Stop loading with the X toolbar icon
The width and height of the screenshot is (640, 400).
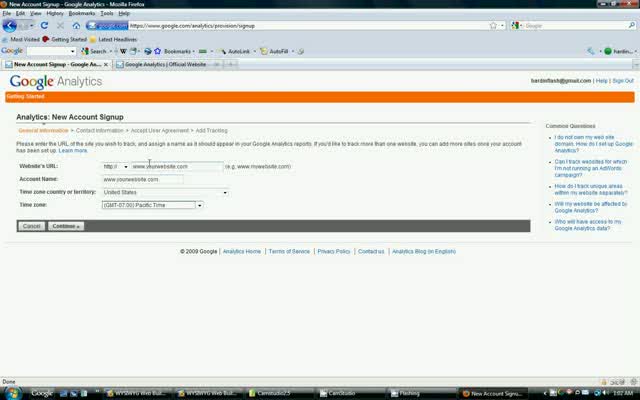pos(60,25)
